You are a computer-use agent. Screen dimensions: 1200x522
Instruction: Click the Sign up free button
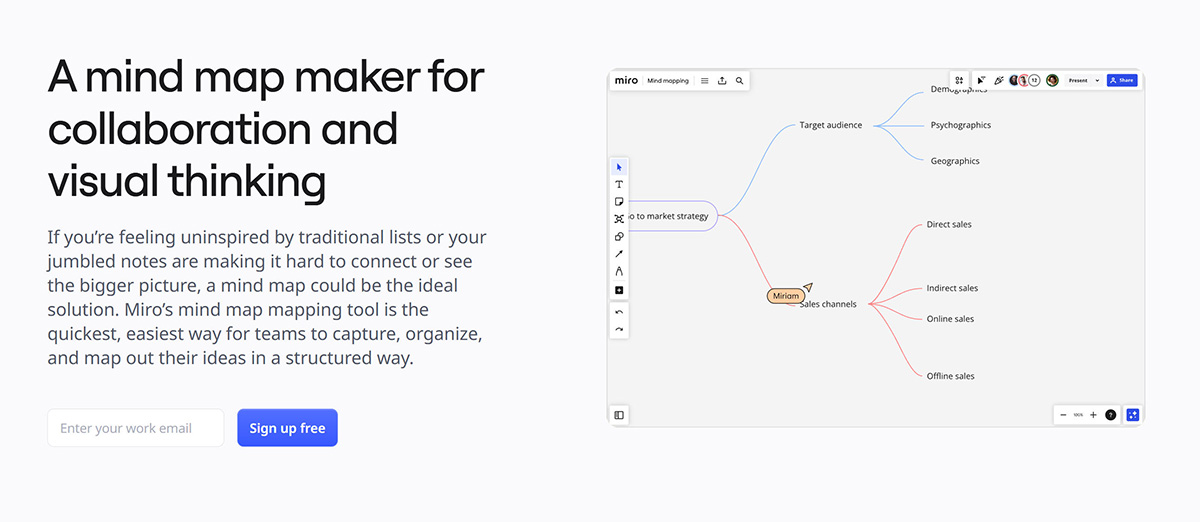point(287,428)
